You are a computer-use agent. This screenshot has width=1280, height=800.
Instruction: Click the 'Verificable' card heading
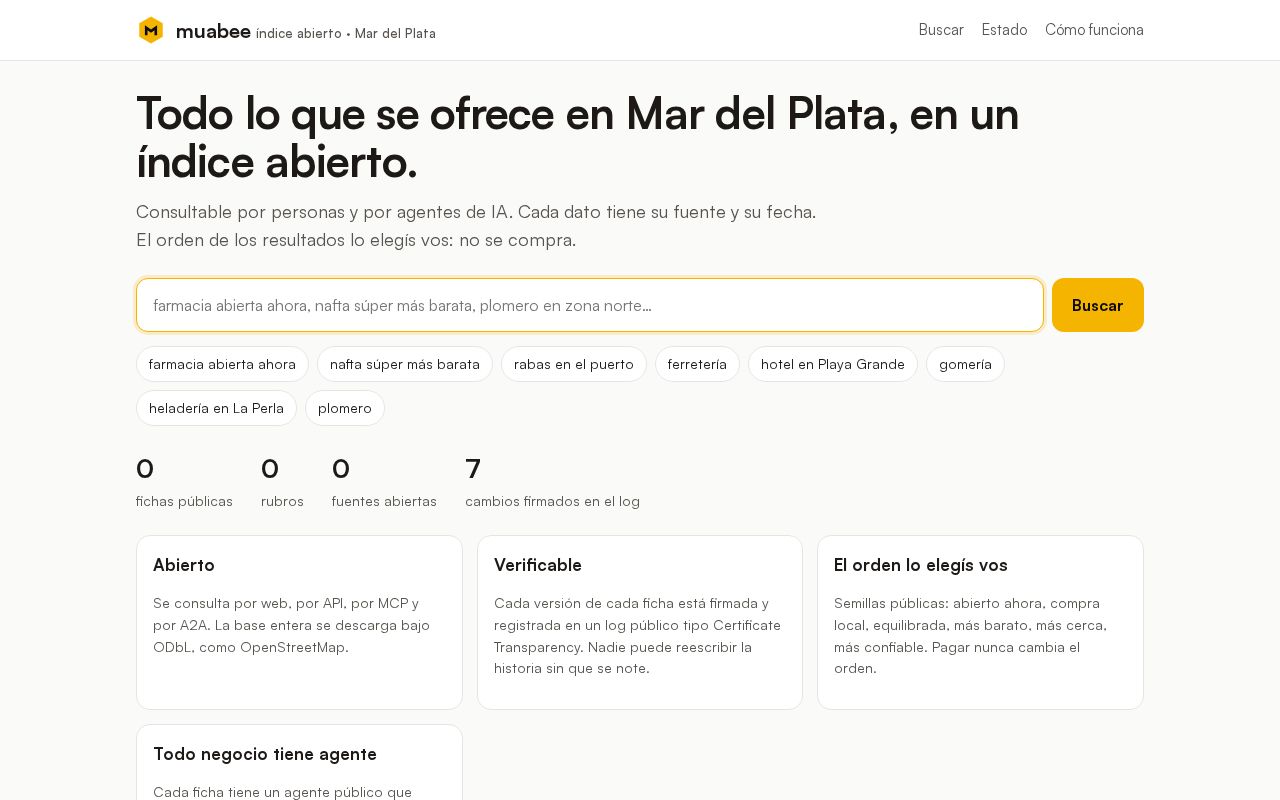coord(538,565)
